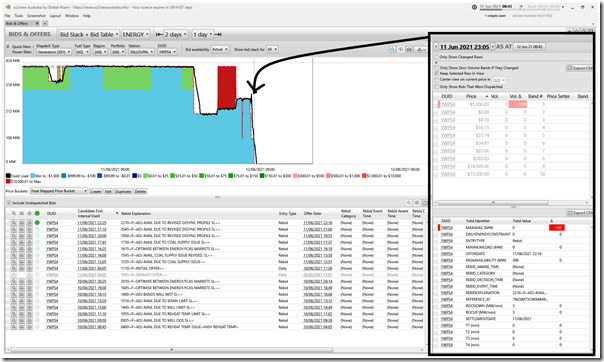604x362 pixels.
Task: Click the camera snapshot icon above the chart
Action: (409, 49)
